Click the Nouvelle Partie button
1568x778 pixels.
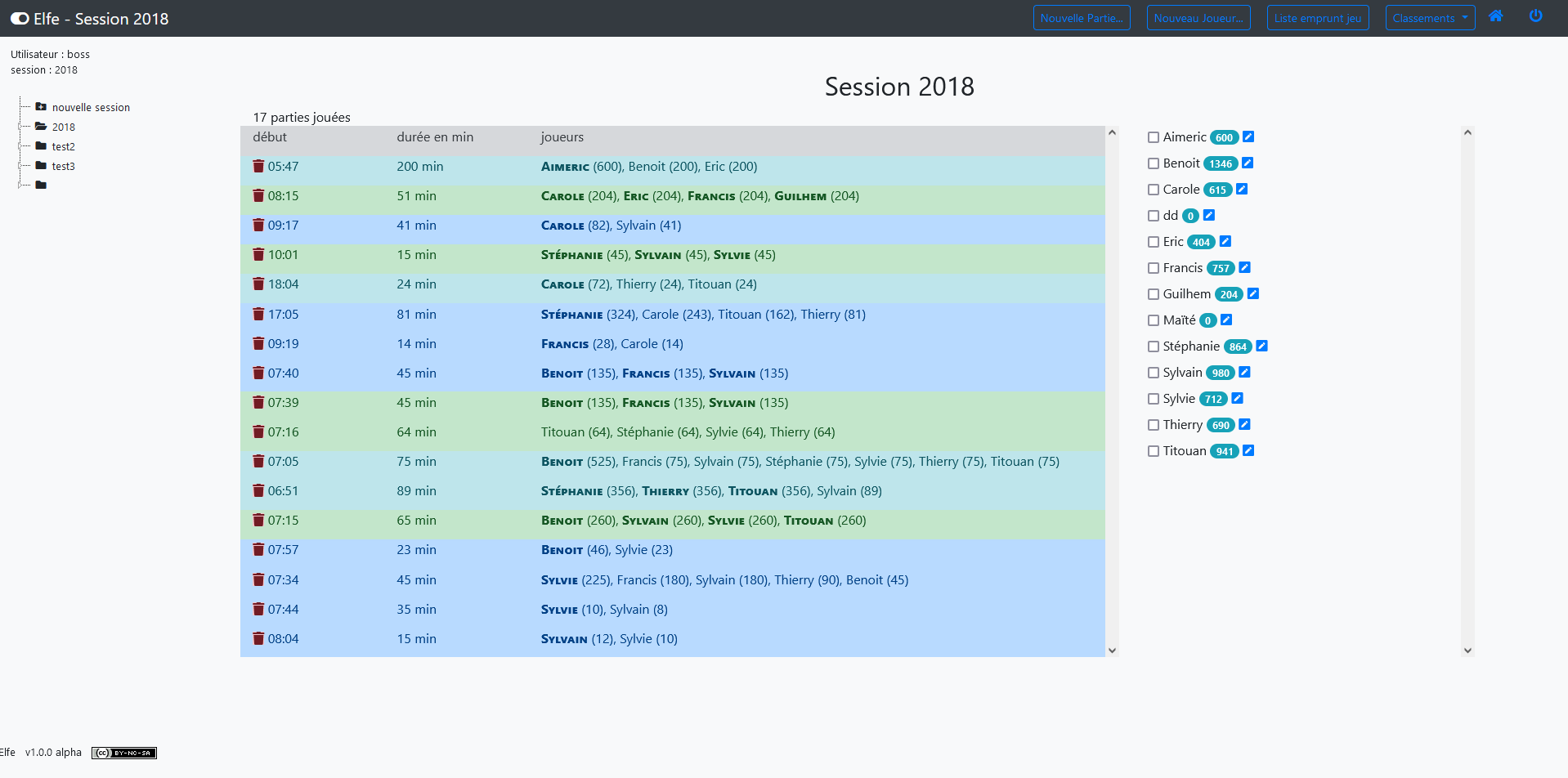pos(1081,18)
